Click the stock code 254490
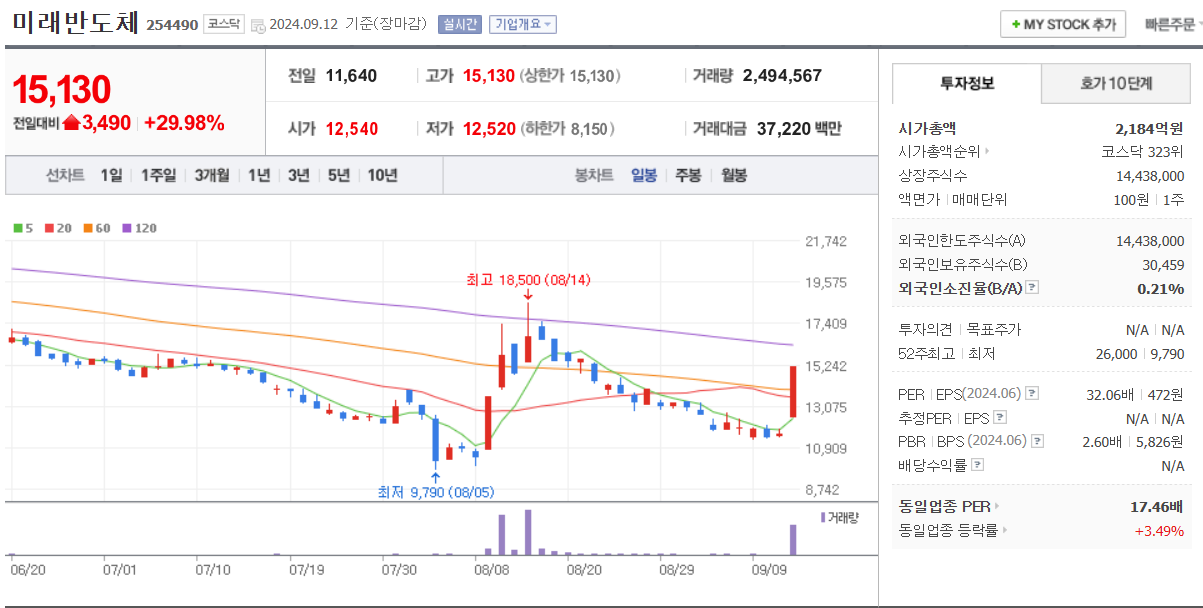 click(172, 25)
